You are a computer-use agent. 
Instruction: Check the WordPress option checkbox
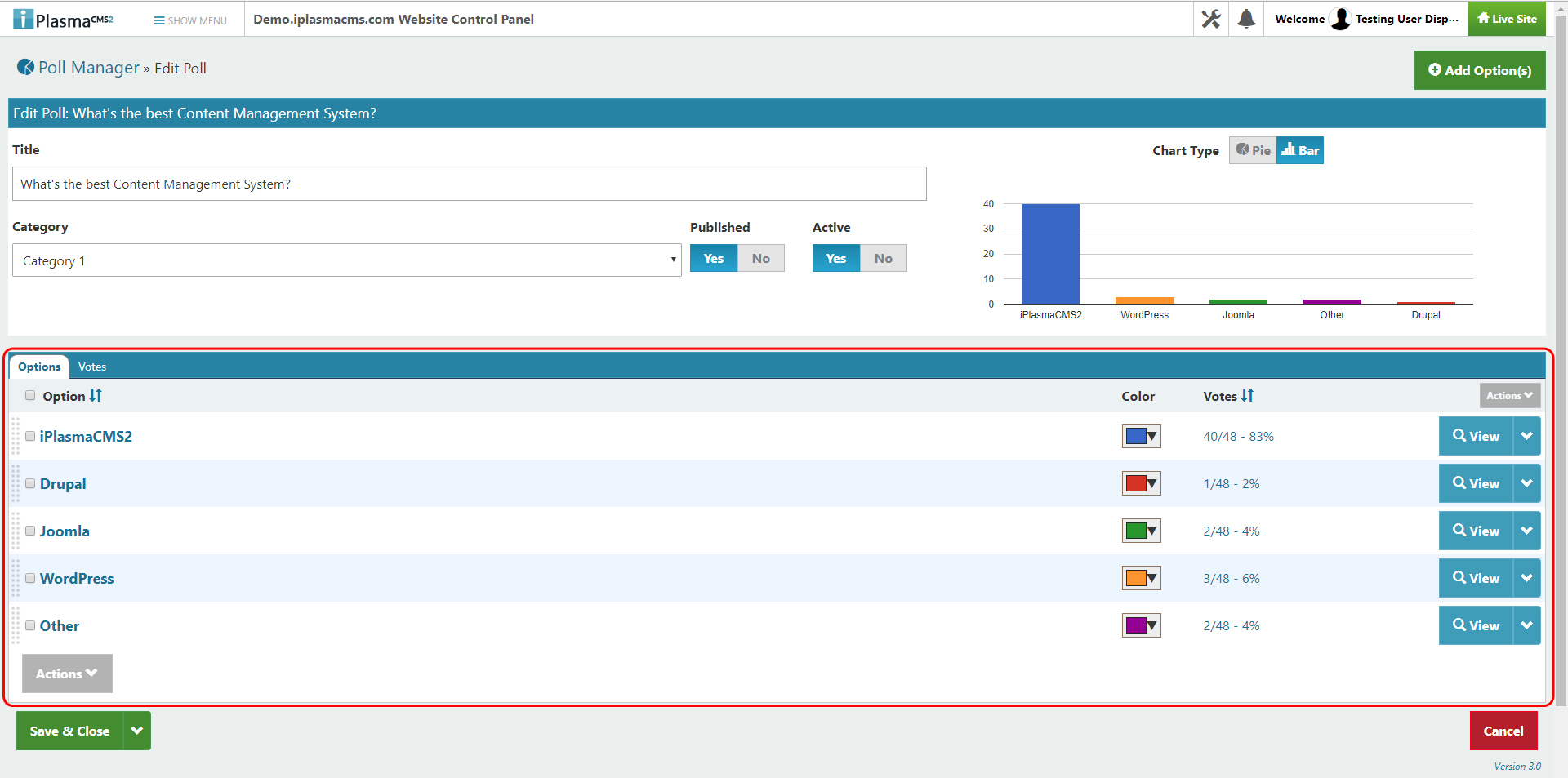click(x=30, y=578)
